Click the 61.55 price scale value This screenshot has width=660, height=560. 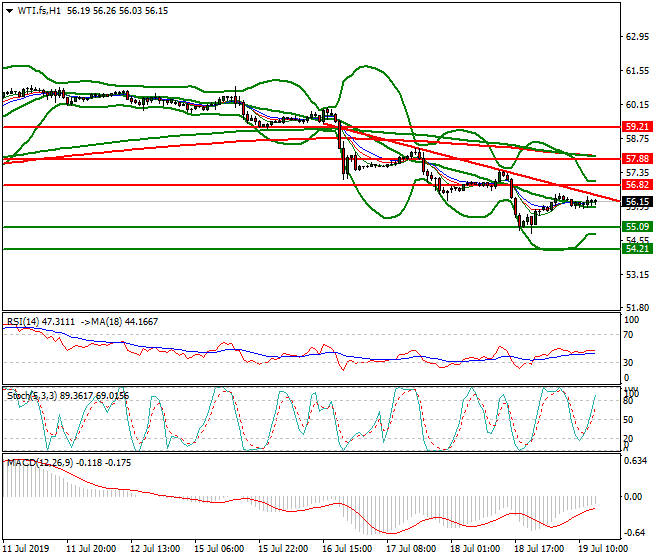637,71
